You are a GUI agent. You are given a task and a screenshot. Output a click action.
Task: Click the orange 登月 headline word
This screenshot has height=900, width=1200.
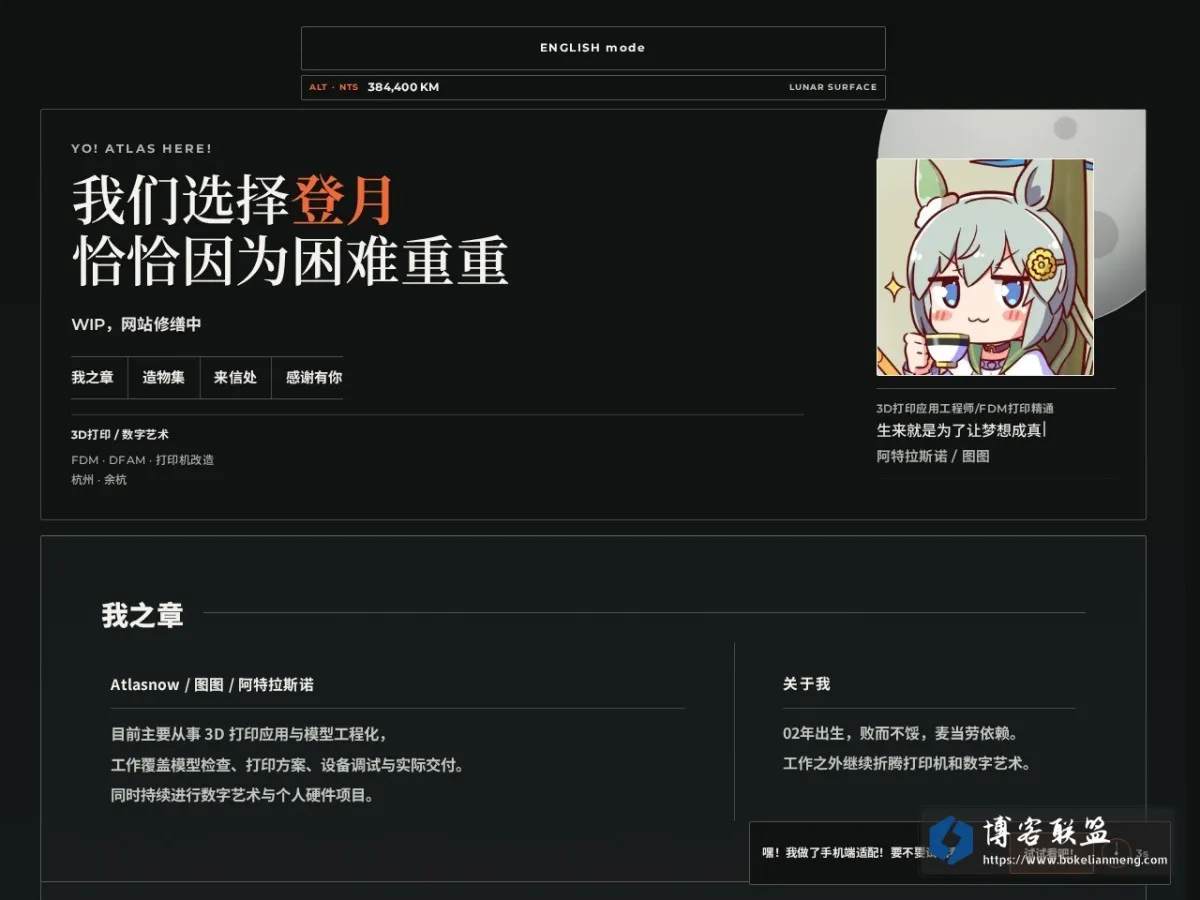342,200
